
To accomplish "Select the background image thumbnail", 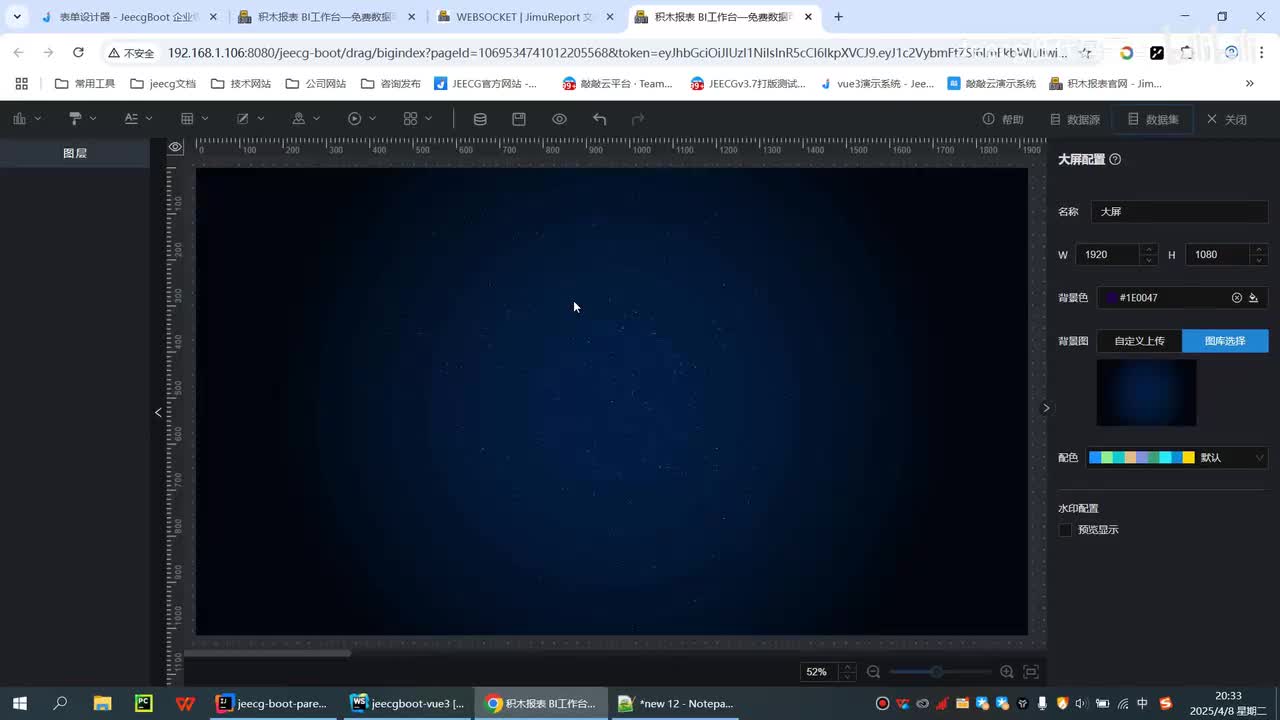I will (1146, 393).
